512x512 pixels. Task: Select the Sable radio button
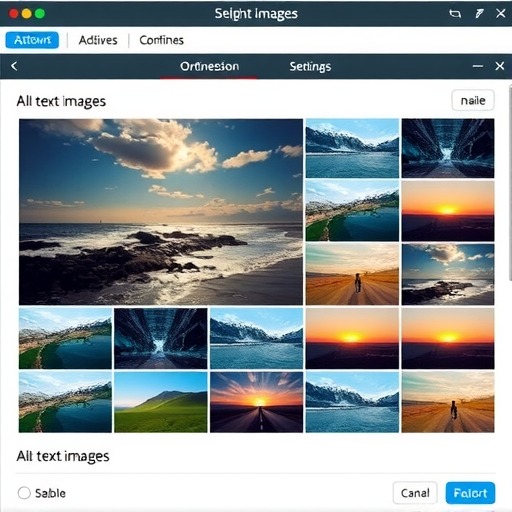24,493
